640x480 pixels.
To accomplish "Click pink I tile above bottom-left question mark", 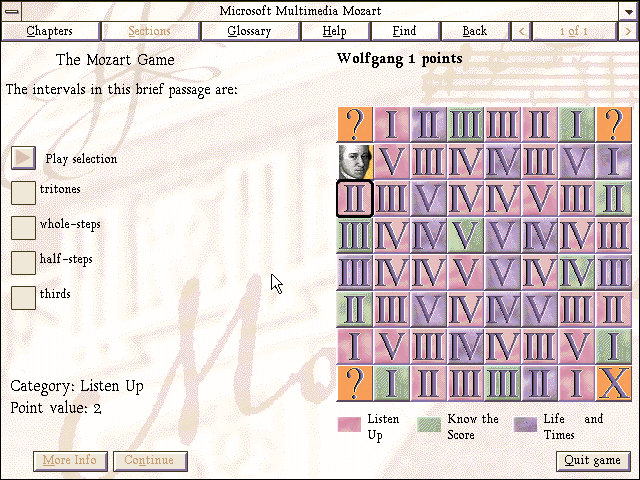I will point(355,346).
